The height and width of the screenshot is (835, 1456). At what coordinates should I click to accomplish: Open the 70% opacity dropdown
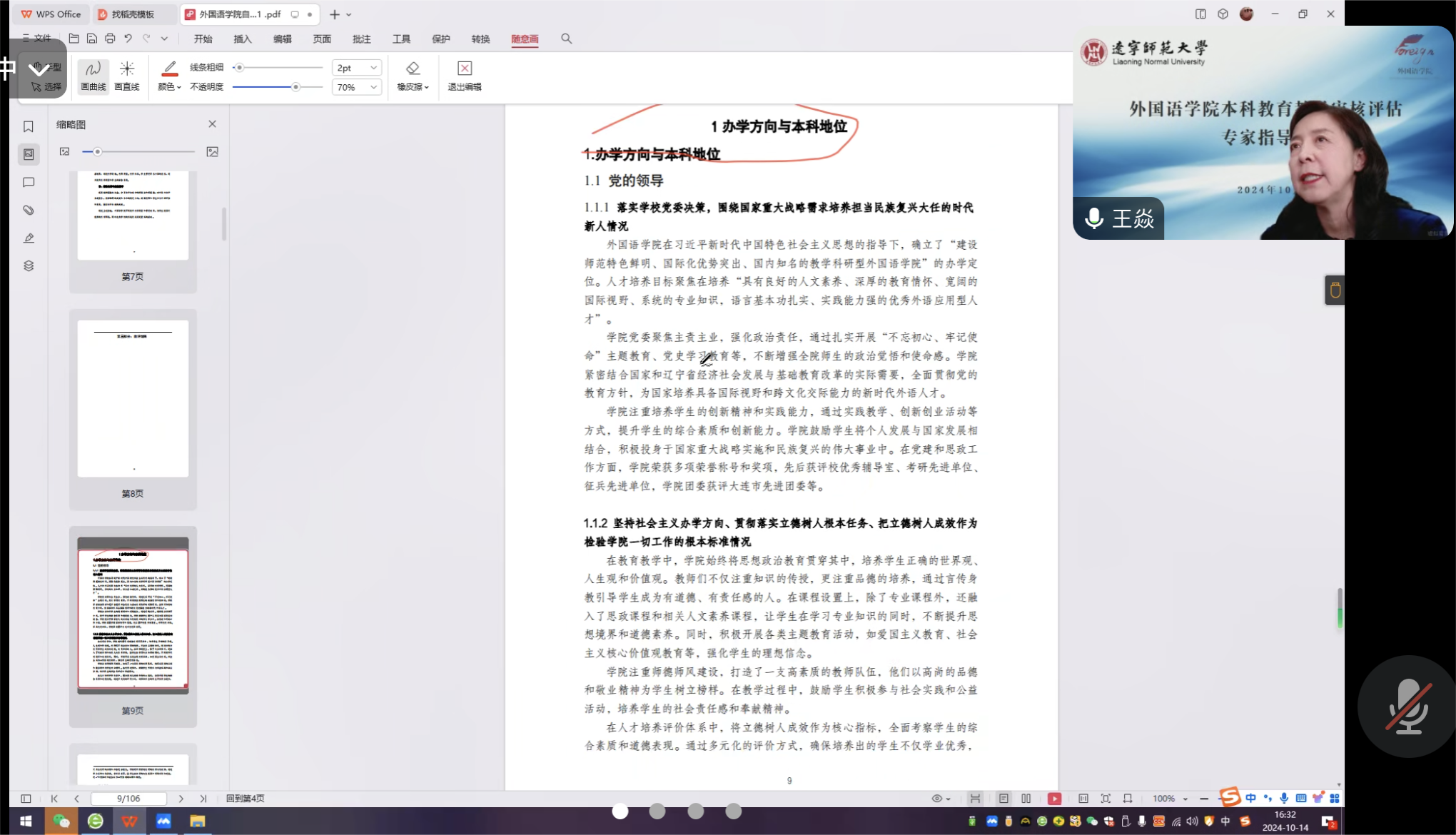(x=357, y=86)
